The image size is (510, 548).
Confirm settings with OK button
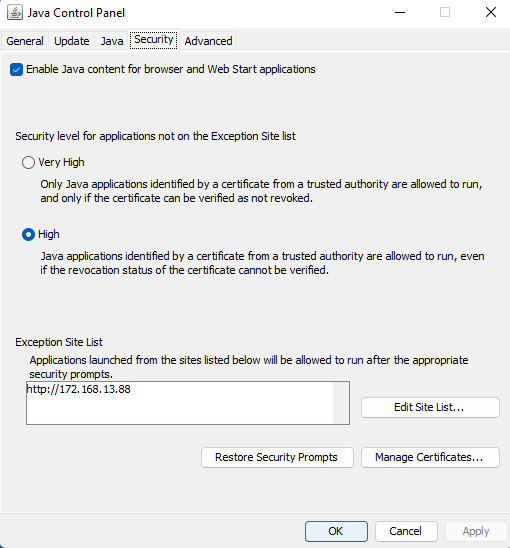click(x=336, y=531)
